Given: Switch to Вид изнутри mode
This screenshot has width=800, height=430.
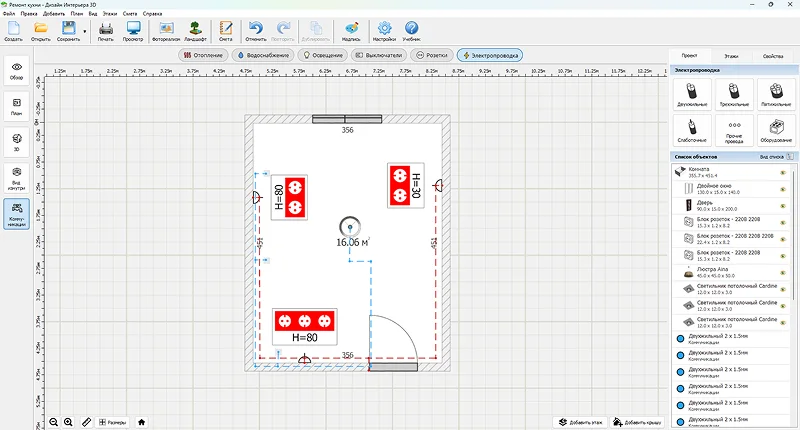Looking at the screenshot, I should [x=16, y=178].
